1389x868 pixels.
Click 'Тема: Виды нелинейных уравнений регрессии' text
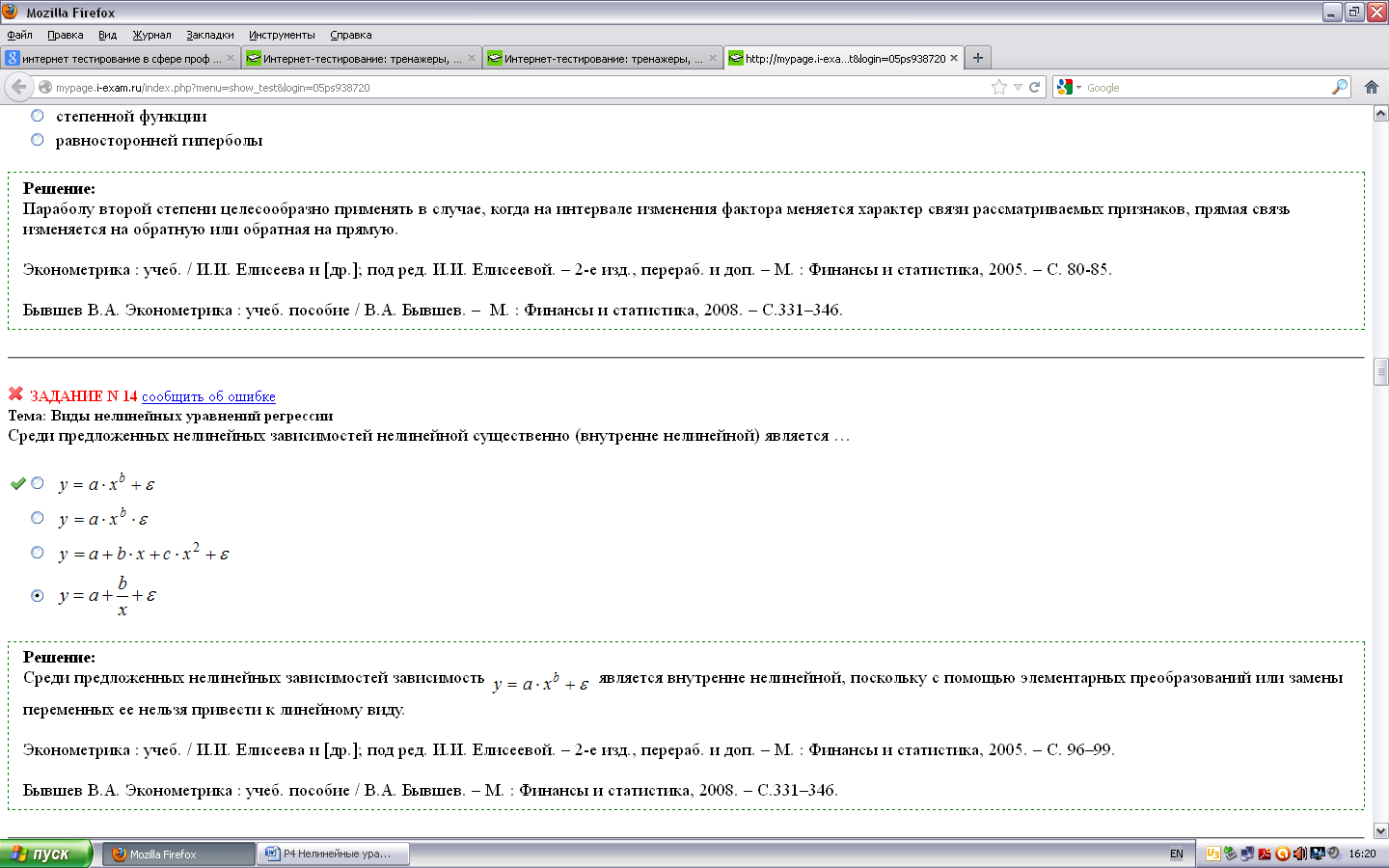[171, 416]
